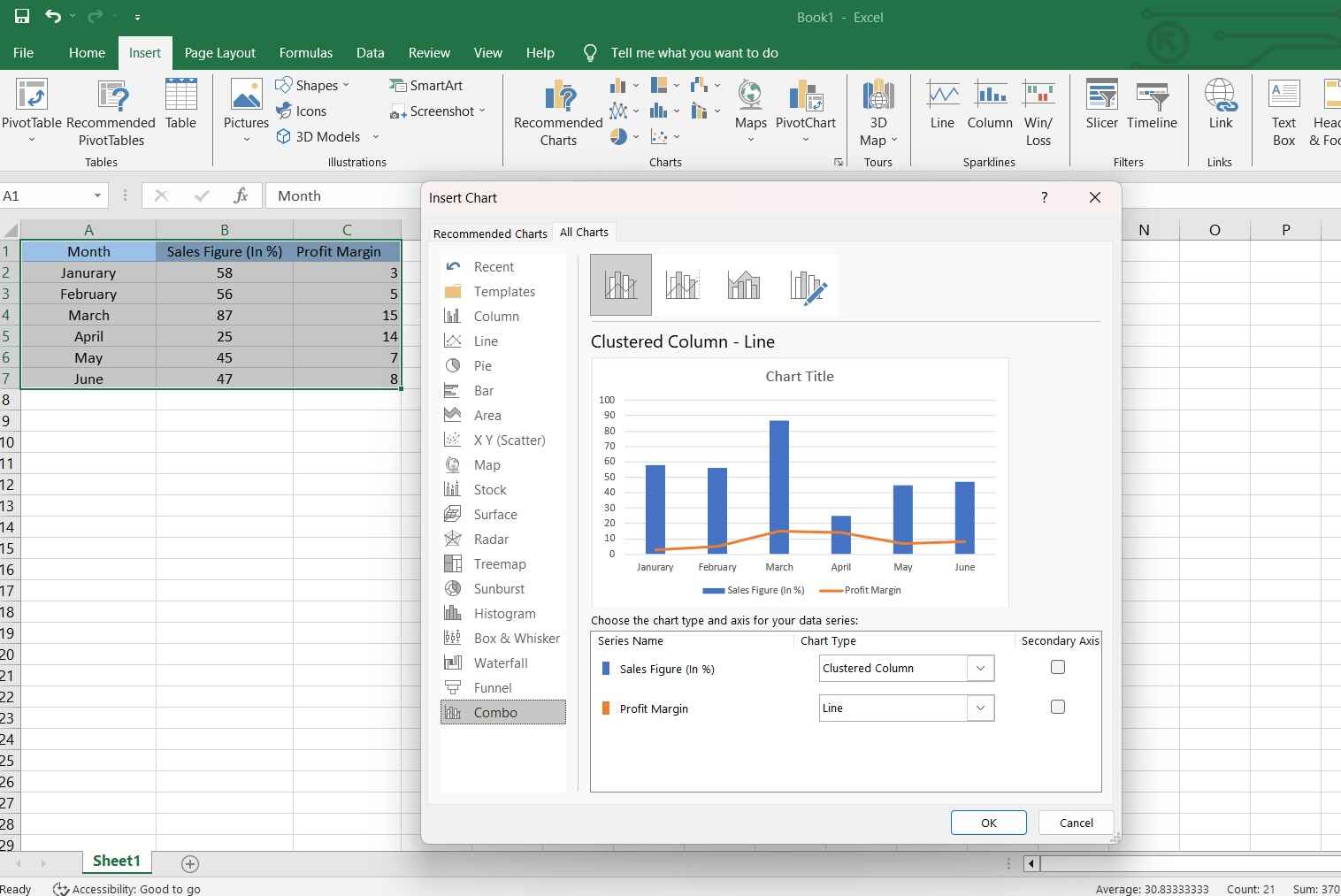Select Clustered Column - Line combo subtype

pyautogui.click(x=621, y=285)
